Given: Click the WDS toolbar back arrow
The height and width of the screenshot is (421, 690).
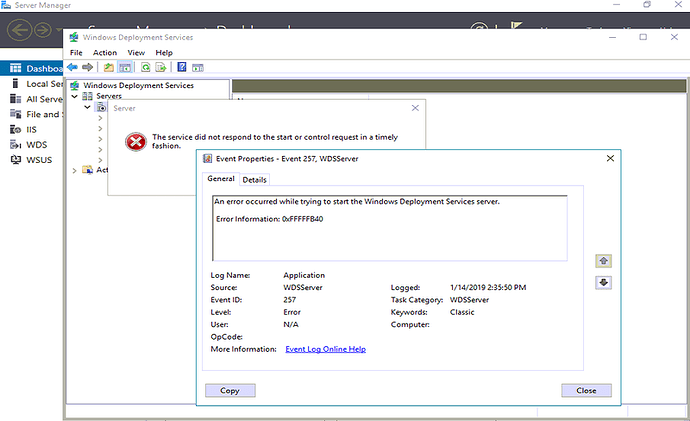Looking at the screenshot, I should (73, 67).
